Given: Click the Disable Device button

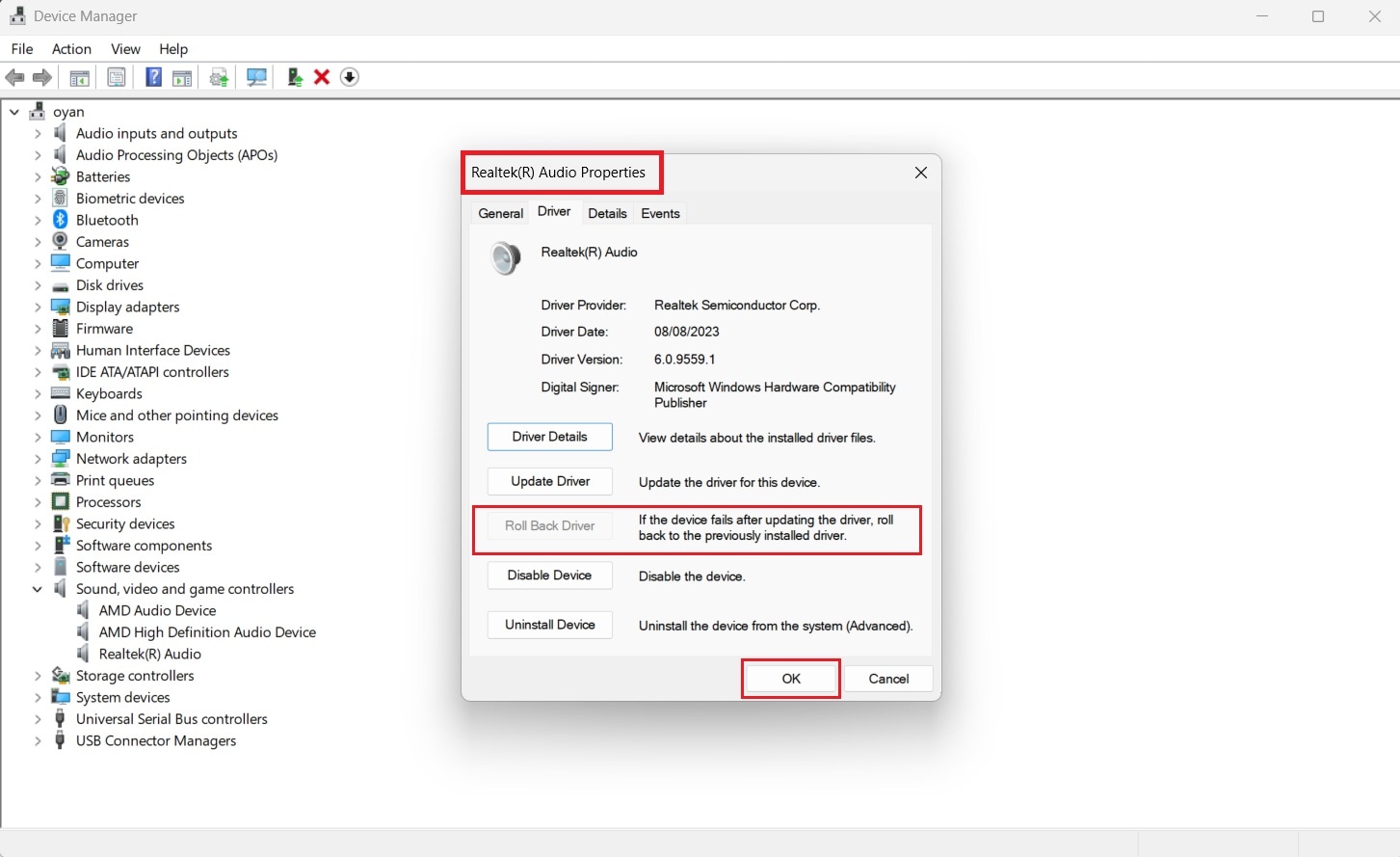Looking at the screenshot, I should 550,576.
